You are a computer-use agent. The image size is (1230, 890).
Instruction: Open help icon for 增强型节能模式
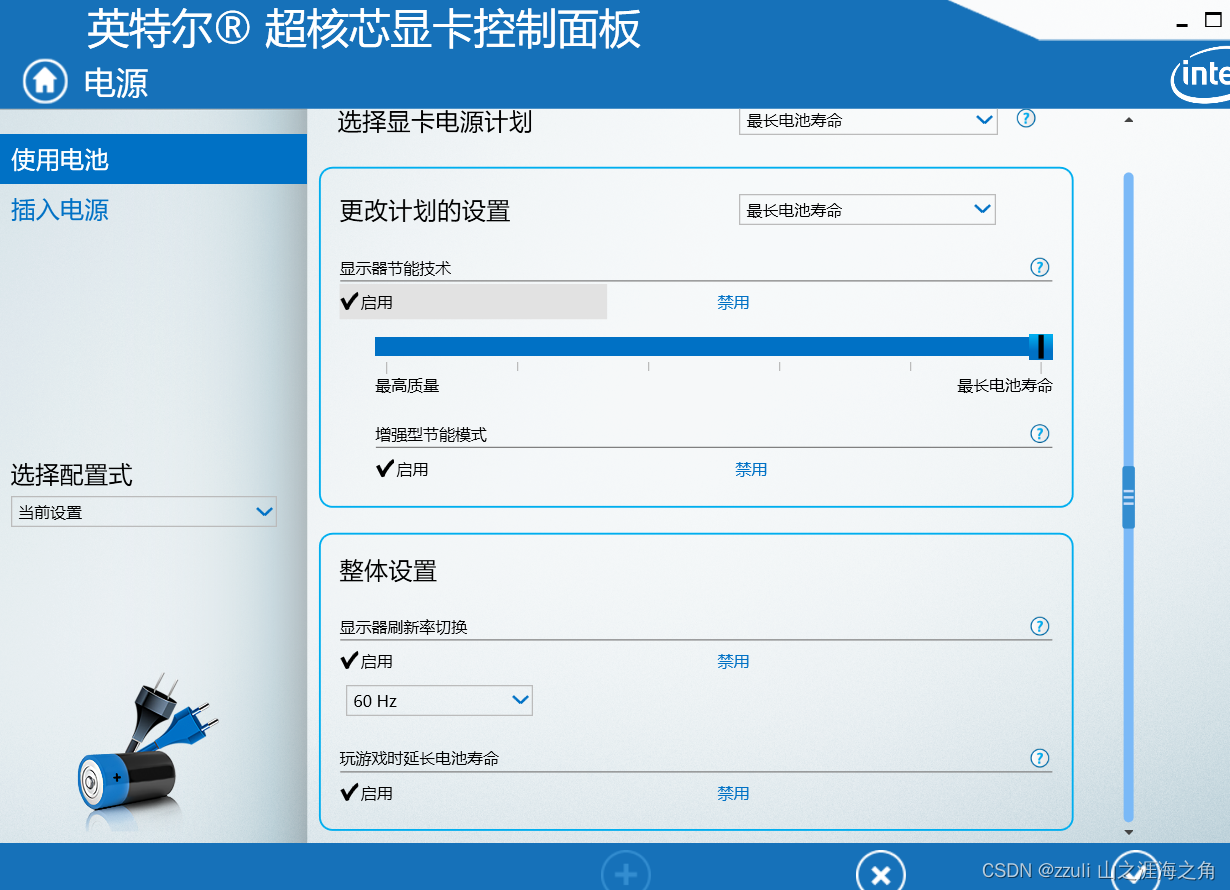[x=1040, y=434]
